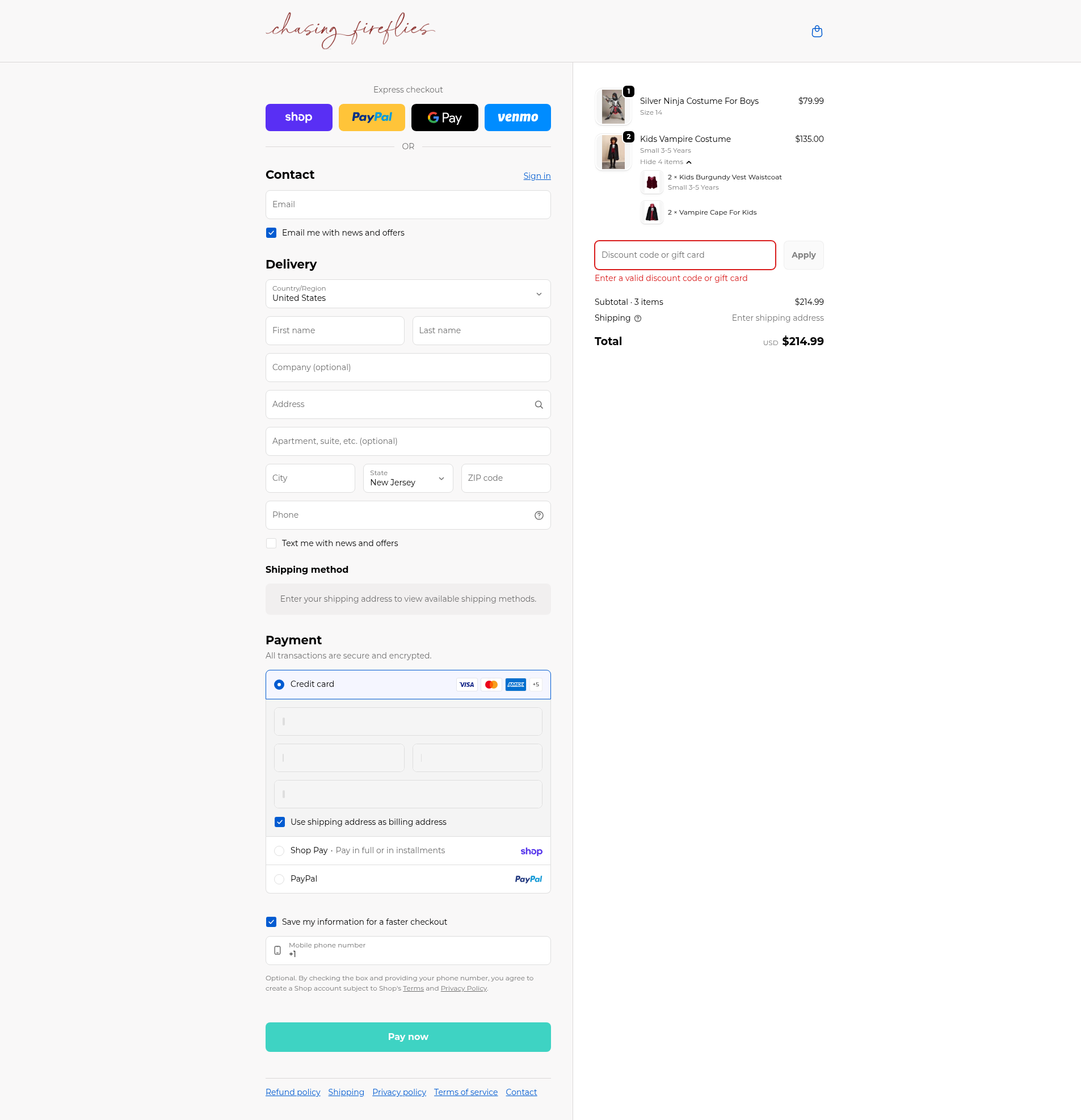Uncheck Email me with news and offers
Viewport: 1081px width, 1120px height.
(x=271, y=233)
